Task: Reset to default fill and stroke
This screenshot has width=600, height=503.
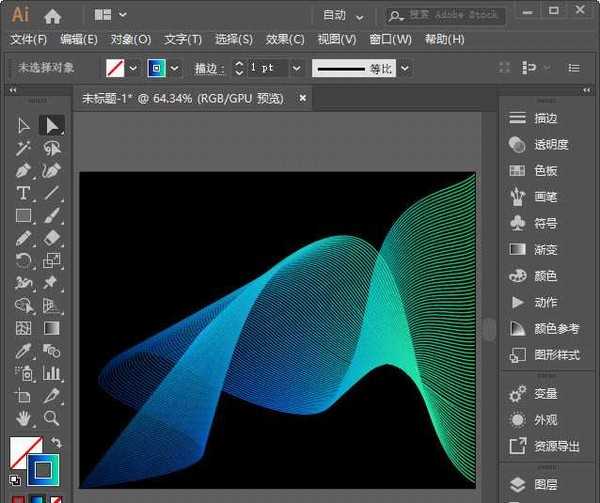Action: click(15, 480)
